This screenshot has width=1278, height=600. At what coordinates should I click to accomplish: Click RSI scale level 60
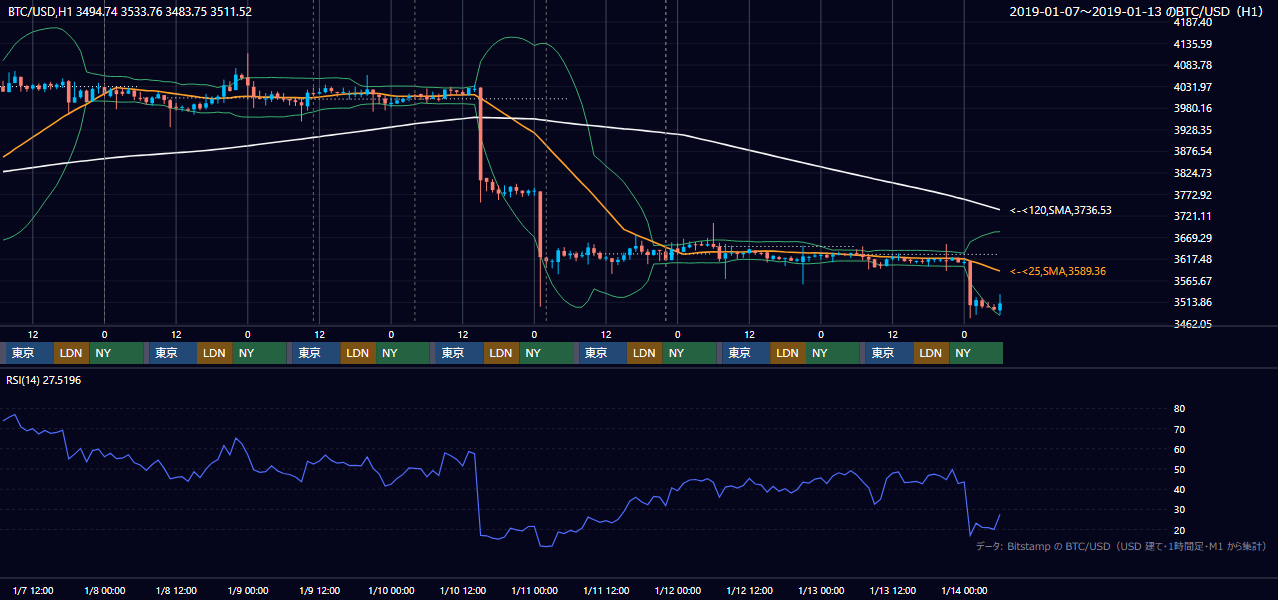click(x=1179, y=449)
